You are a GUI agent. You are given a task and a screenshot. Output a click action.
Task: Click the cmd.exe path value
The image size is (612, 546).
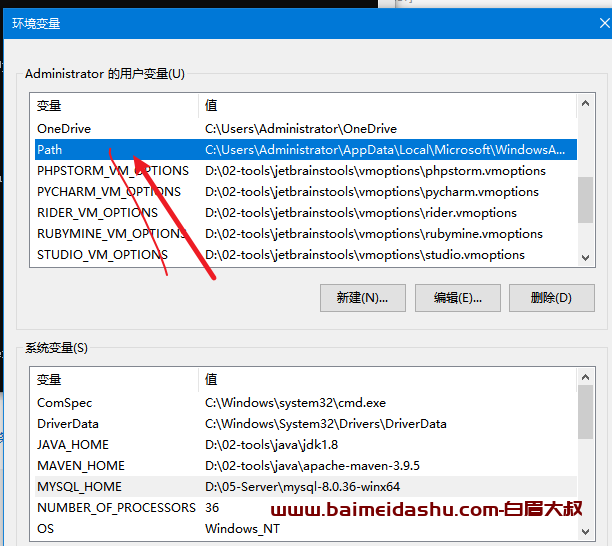click(x=295, y=403)
